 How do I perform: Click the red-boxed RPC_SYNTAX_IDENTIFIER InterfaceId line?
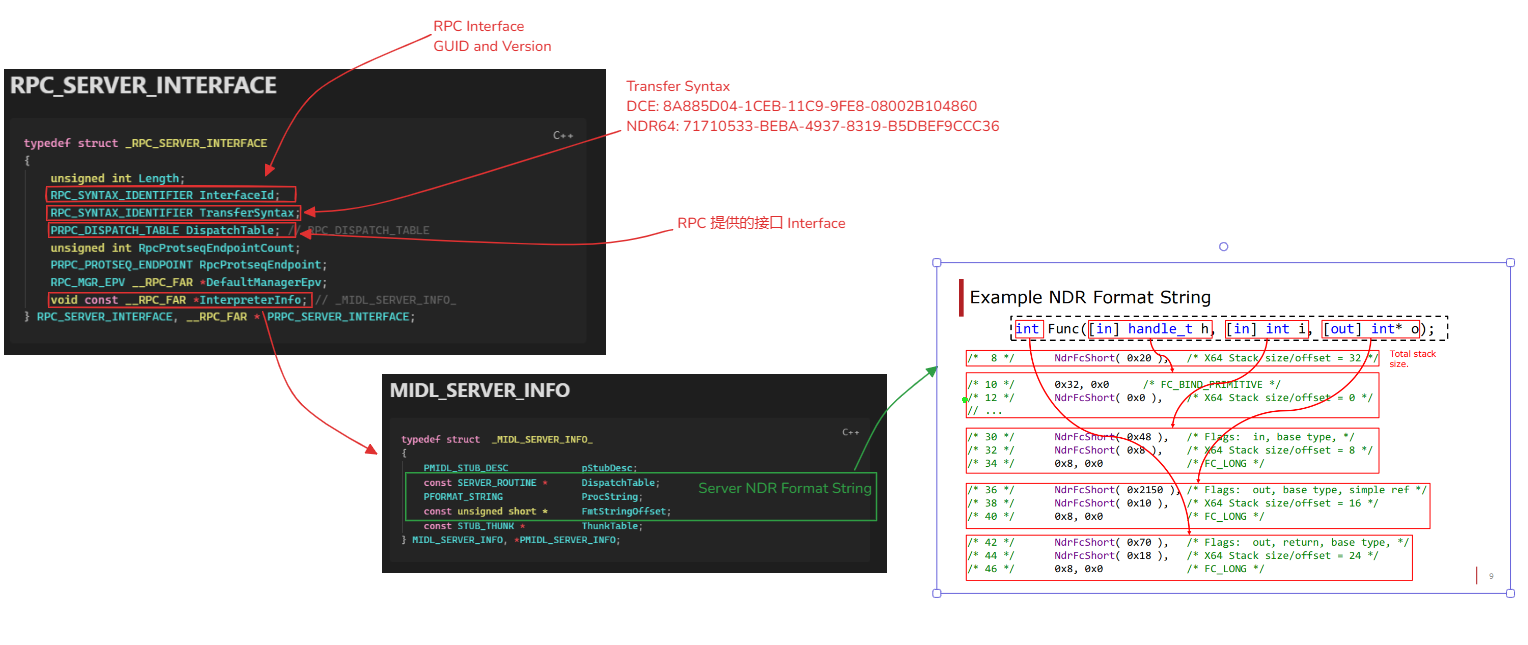[172, 195]
